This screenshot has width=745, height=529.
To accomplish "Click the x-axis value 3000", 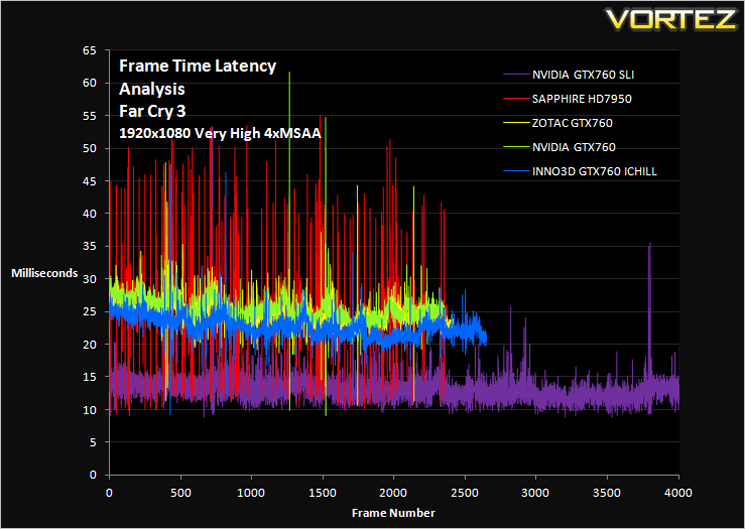I will click(535, 493).
